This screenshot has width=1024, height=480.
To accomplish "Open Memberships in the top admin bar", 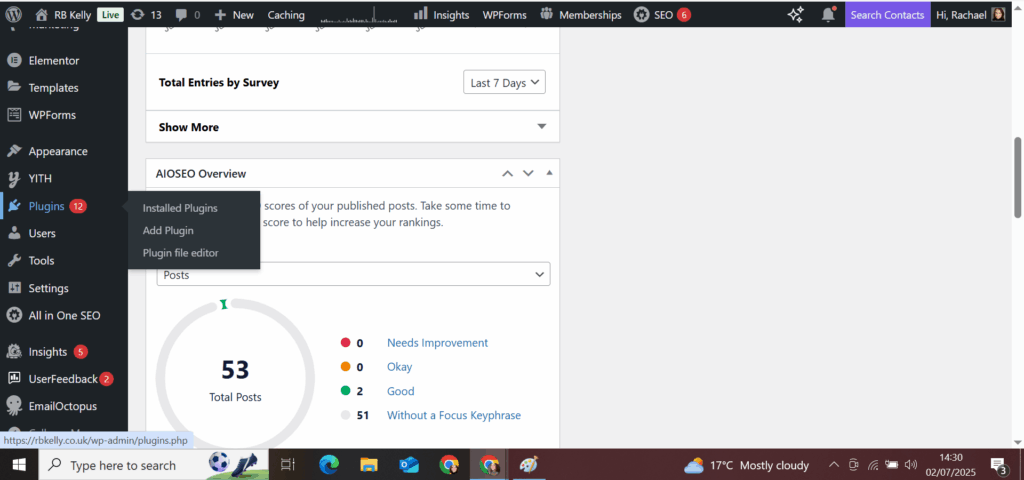I will click(581, 14).
